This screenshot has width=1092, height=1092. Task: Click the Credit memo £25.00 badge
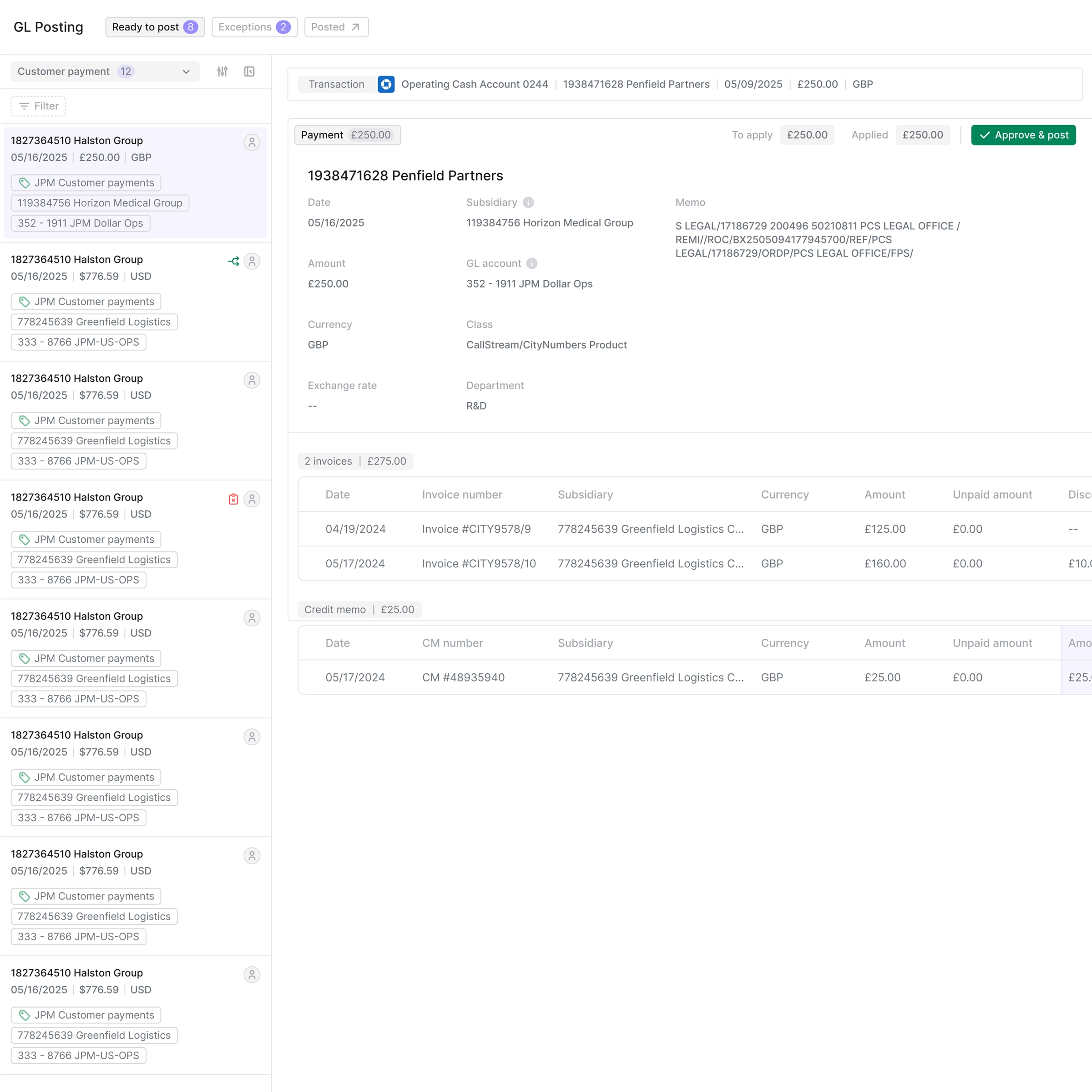point(359,610)
